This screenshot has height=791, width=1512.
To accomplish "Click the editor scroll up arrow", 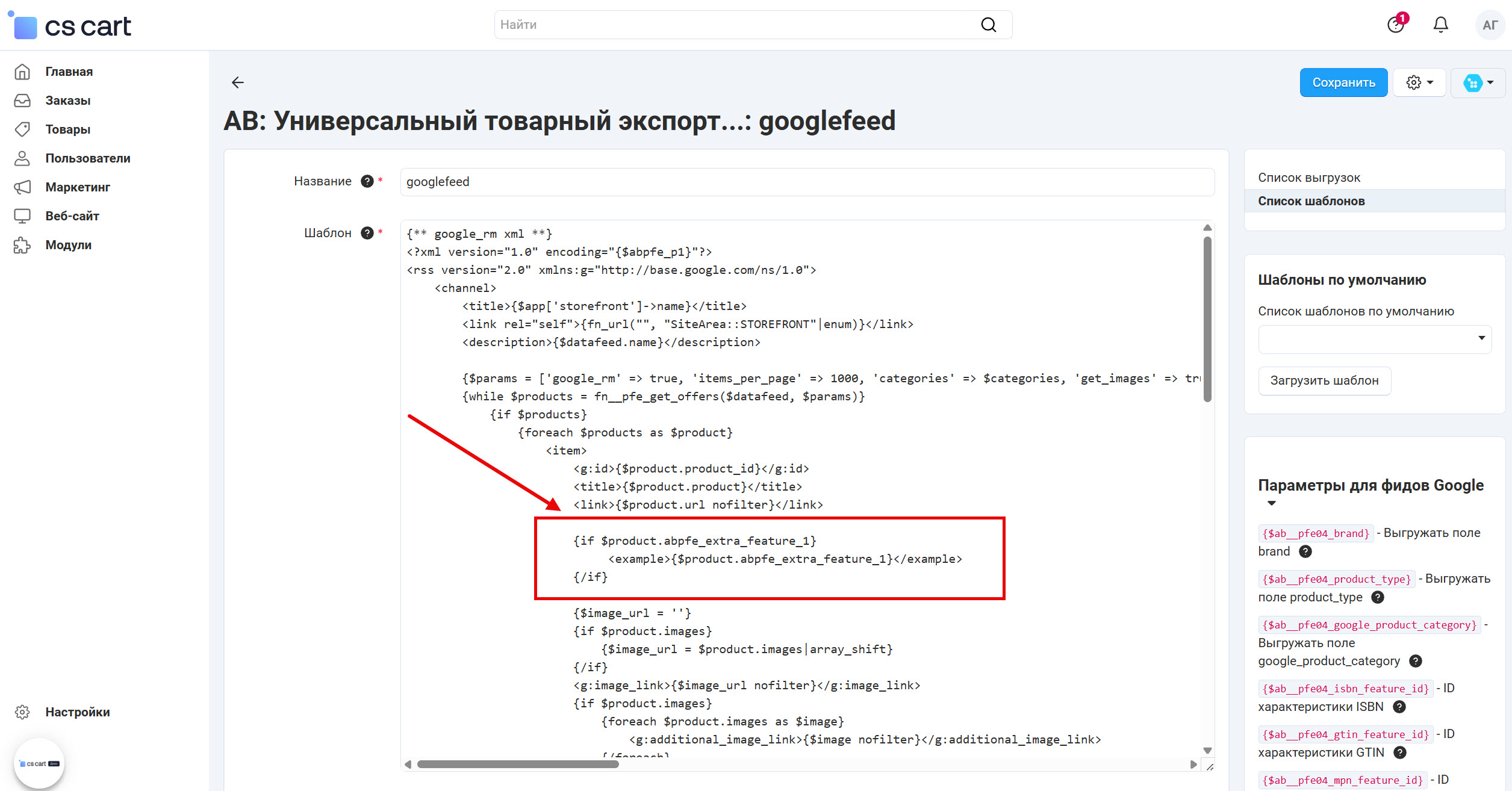I will coord(1207,228).
